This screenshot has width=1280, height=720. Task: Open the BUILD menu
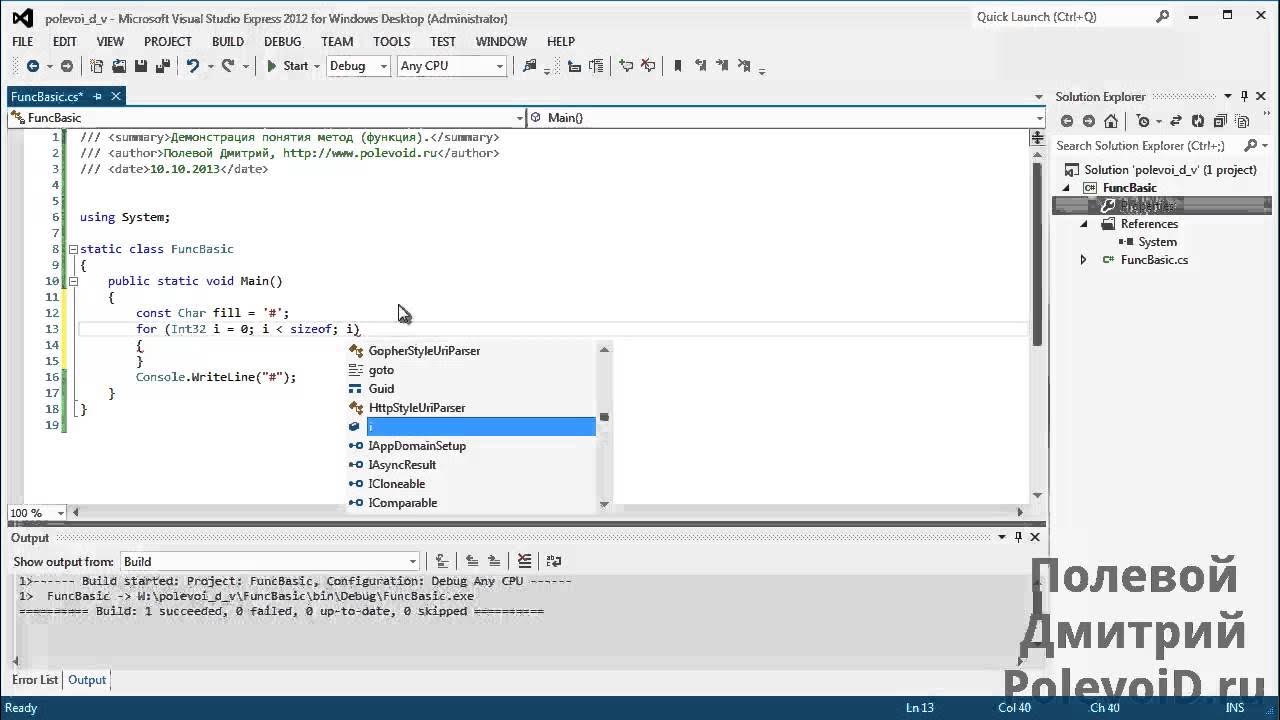pos(228,42)
